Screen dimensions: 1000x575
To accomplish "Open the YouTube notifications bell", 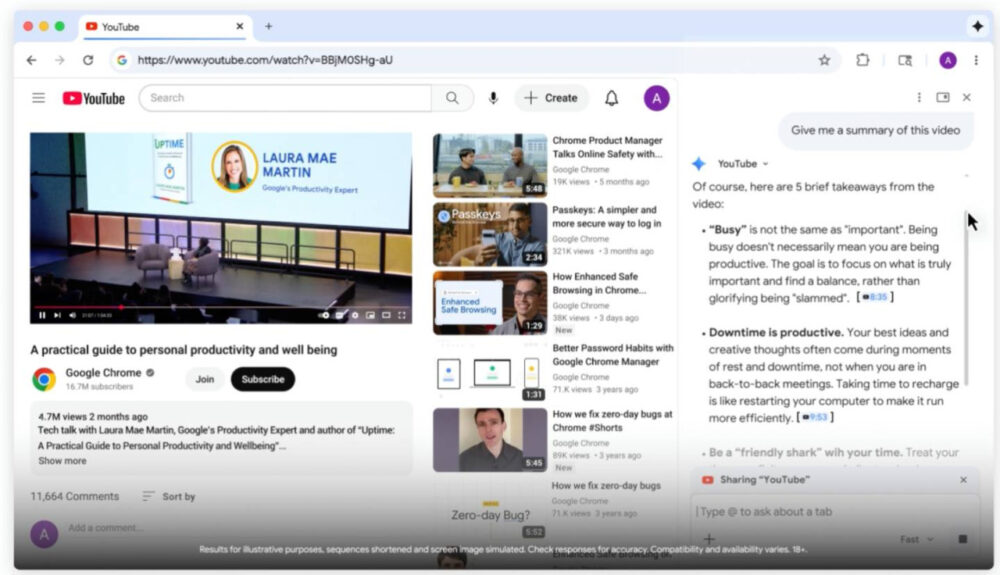I will coord(611,98).
